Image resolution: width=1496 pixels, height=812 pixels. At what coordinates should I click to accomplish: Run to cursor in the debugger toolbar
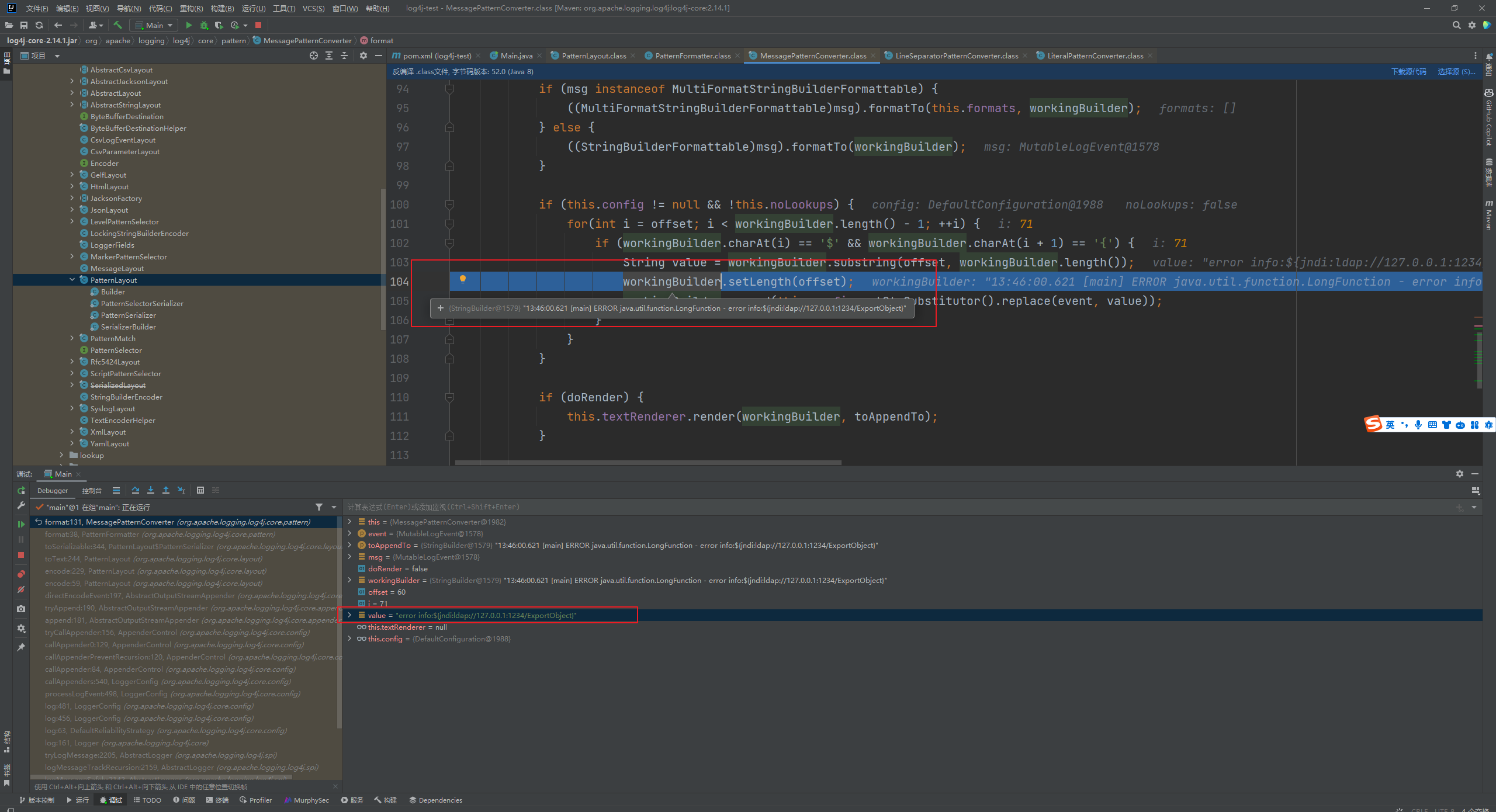tap(182, 490)
